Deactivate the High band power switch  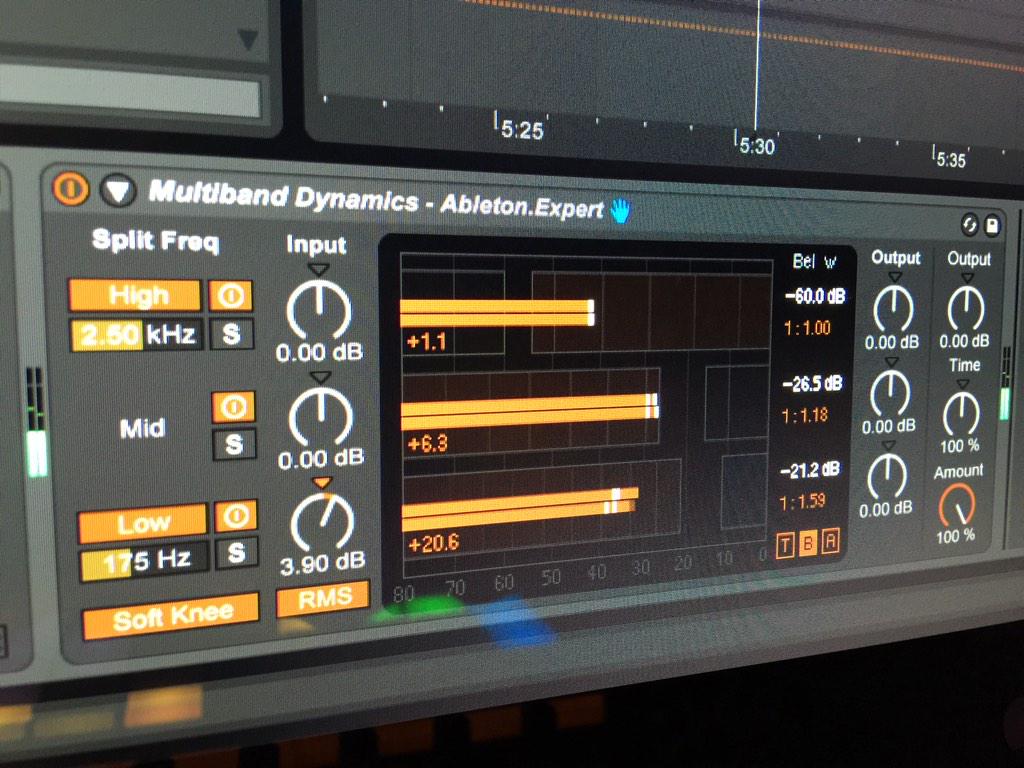click(x=231, y=296)
